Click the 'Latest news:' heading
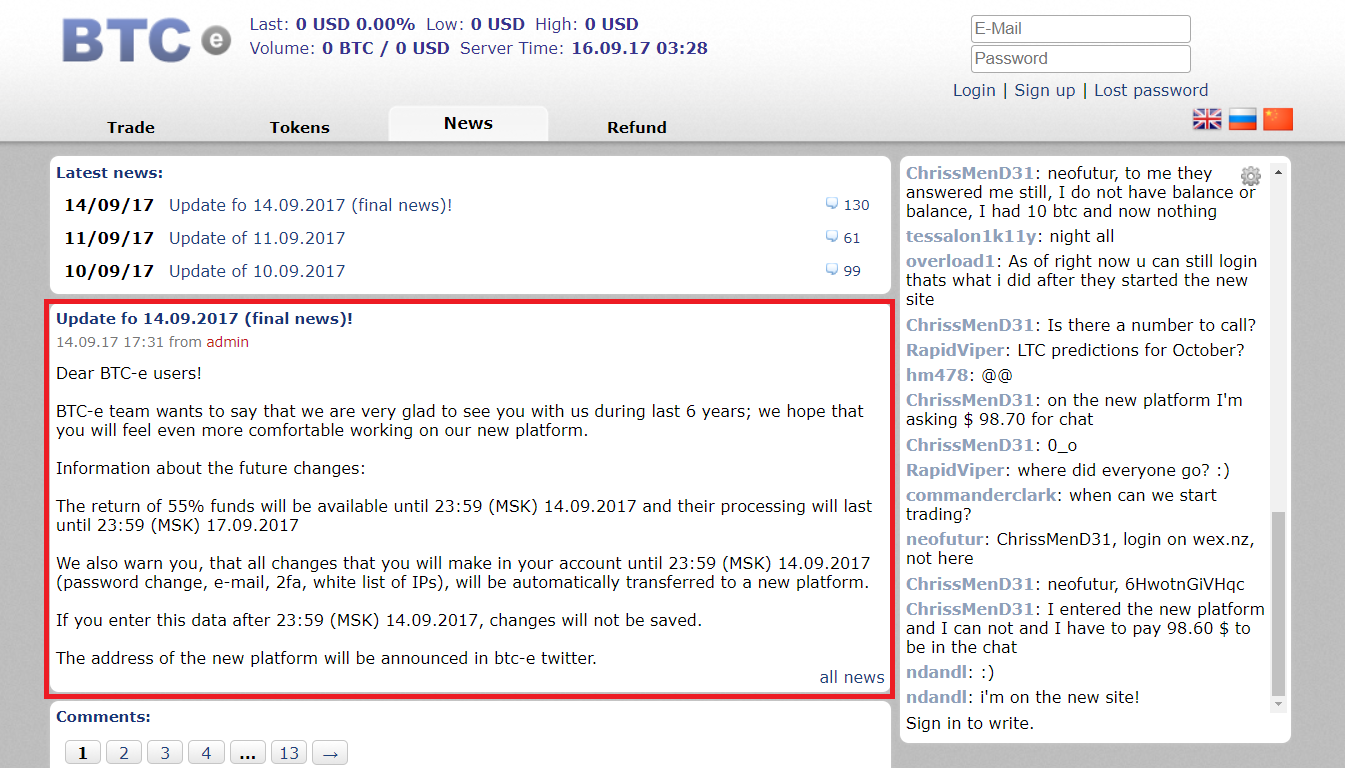This screenshot has height=768, width=1345. (109, 173)
